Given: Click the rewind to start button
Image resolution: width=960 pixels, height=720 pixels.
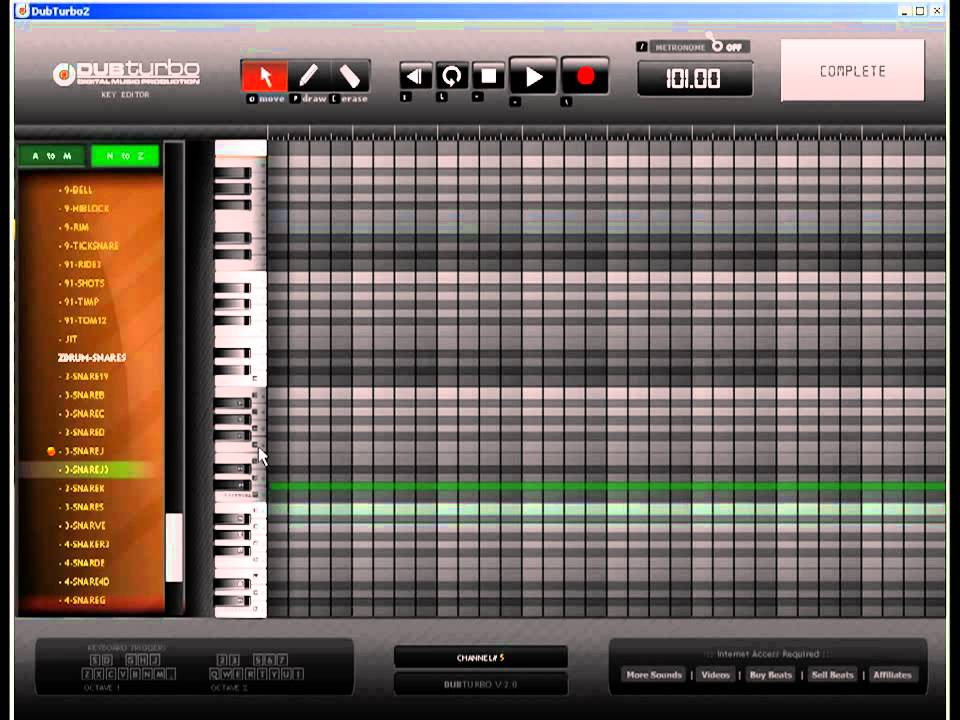Looking at the screenshot, I should [416, 77].
